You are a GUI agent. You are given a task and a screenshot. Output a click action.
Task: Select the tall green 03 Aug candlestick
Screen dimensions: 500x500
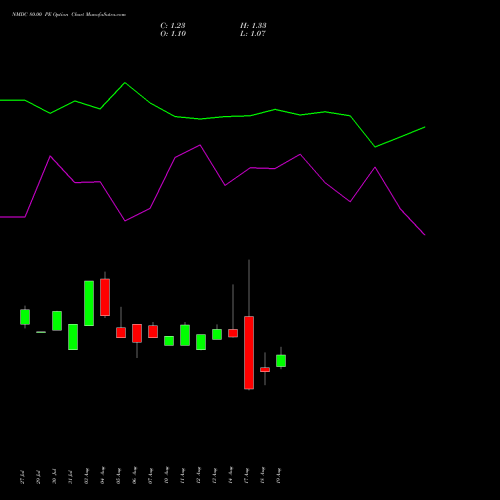(89, 303)
